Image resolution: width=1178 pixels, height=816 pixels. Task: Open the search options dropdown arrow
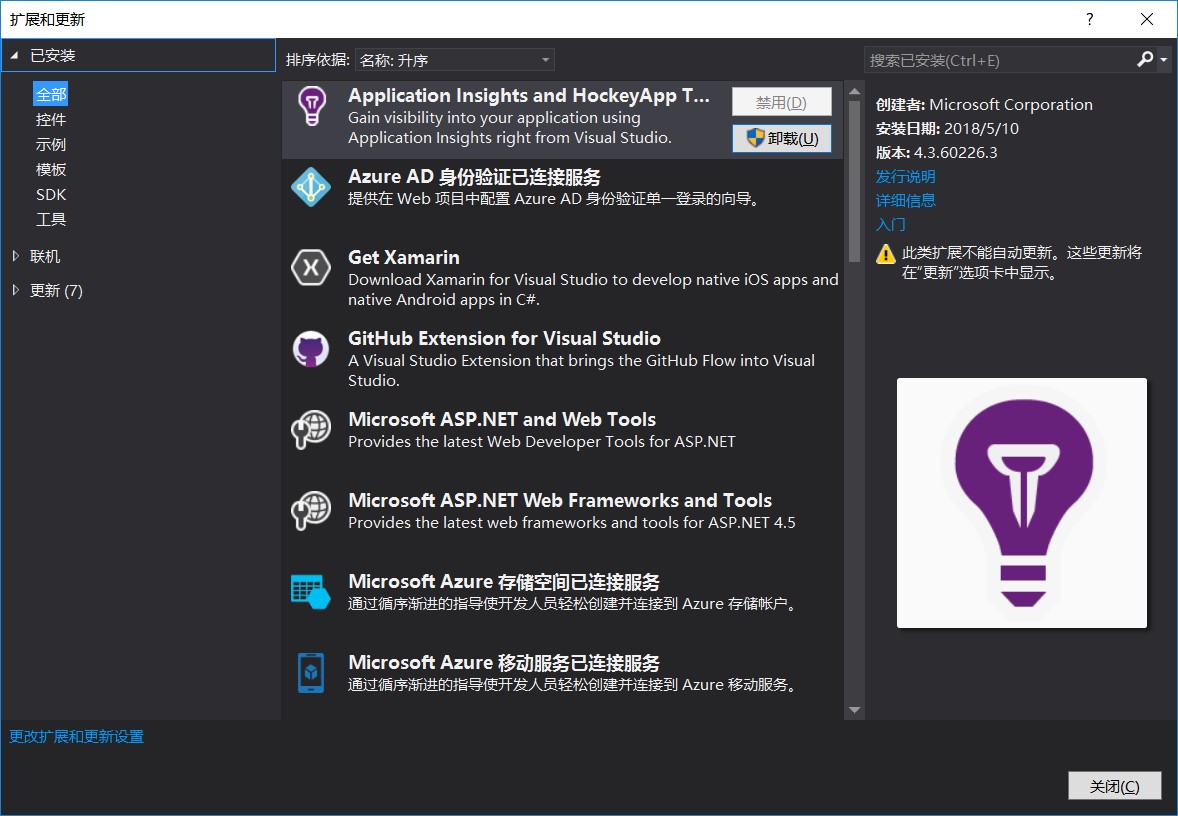(1164, 59)
